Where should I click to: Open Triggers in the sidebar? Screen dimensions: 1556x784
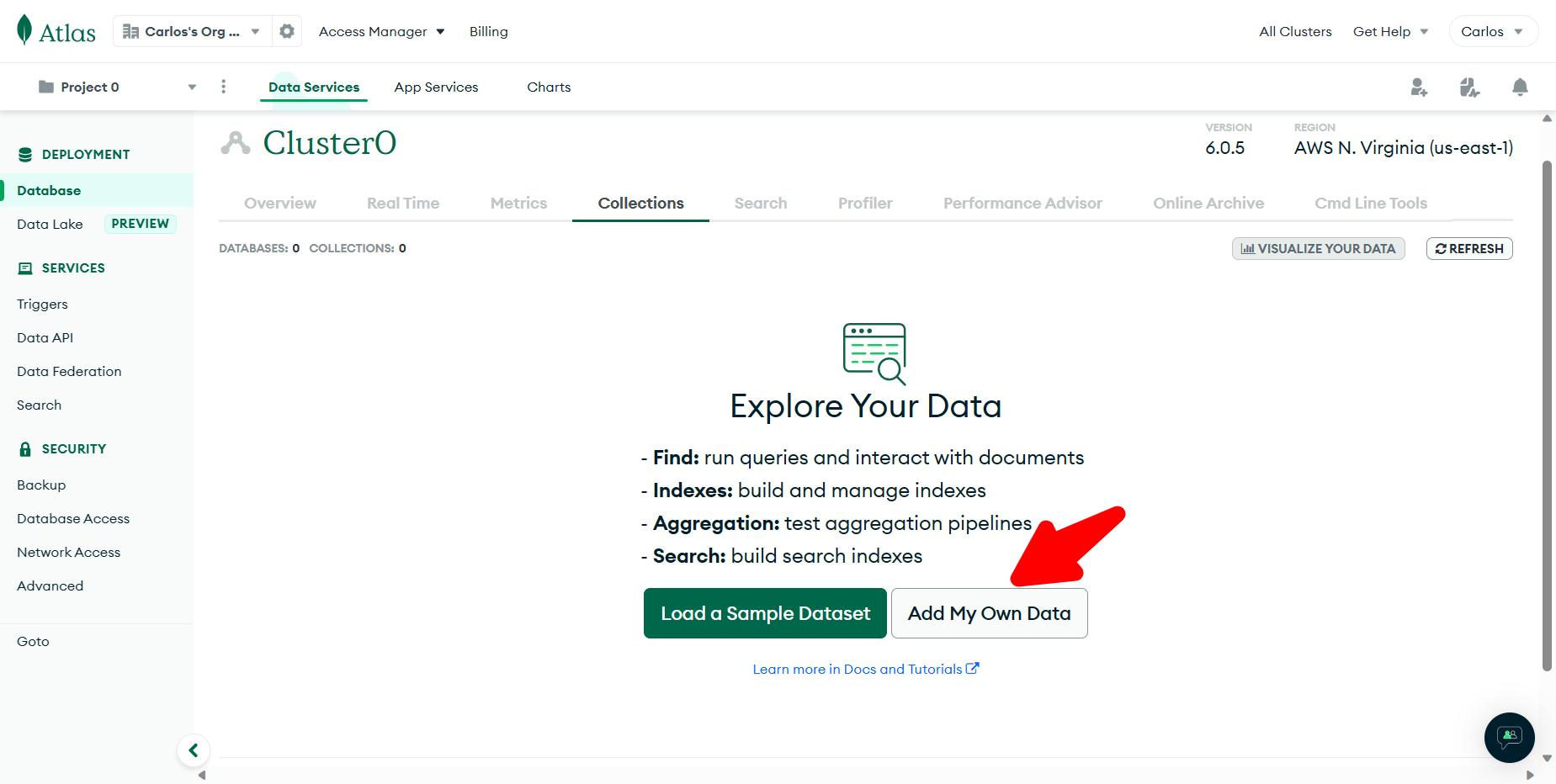pos(42,304)
